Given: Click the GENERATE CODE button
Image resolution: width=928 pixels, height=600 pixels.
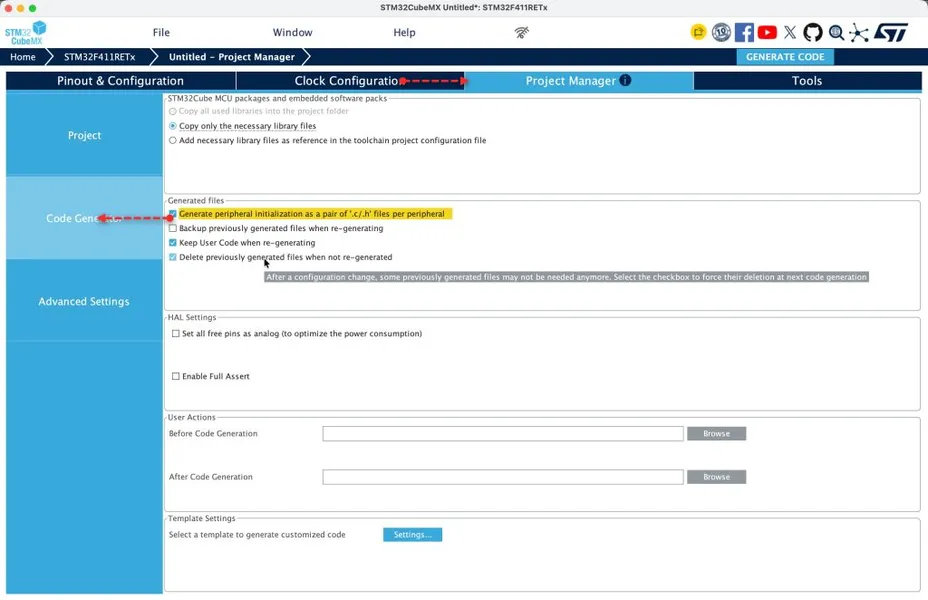Looking at the screenshot, I should pos(785,57).
